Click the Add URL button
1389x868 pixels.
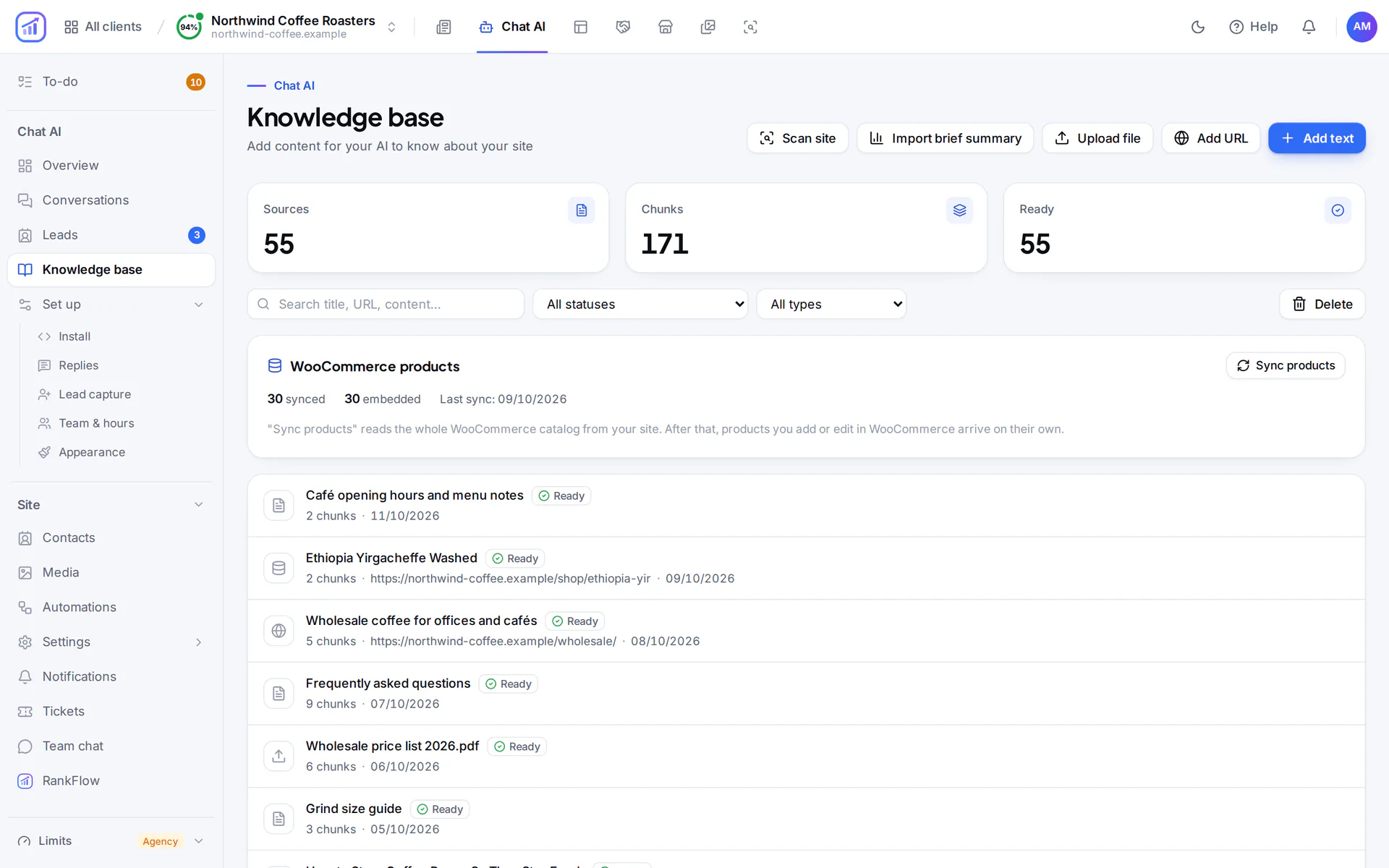pyautogui.click(x=1210, y=138)
